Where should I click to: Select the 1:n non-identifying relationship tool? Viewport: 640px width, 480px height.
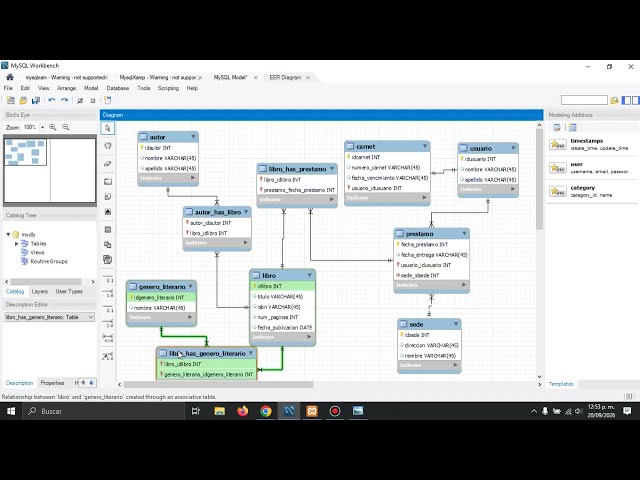tap(108, 293)
